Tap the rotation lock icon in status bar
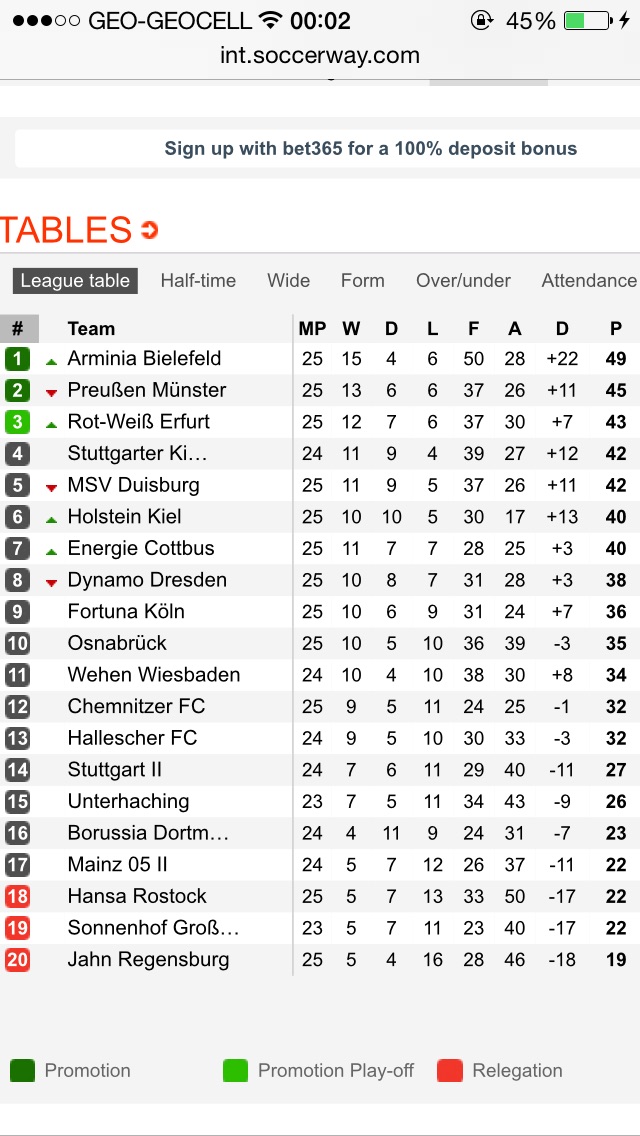Screen dimensions: 640x1136 click(482, 21)
